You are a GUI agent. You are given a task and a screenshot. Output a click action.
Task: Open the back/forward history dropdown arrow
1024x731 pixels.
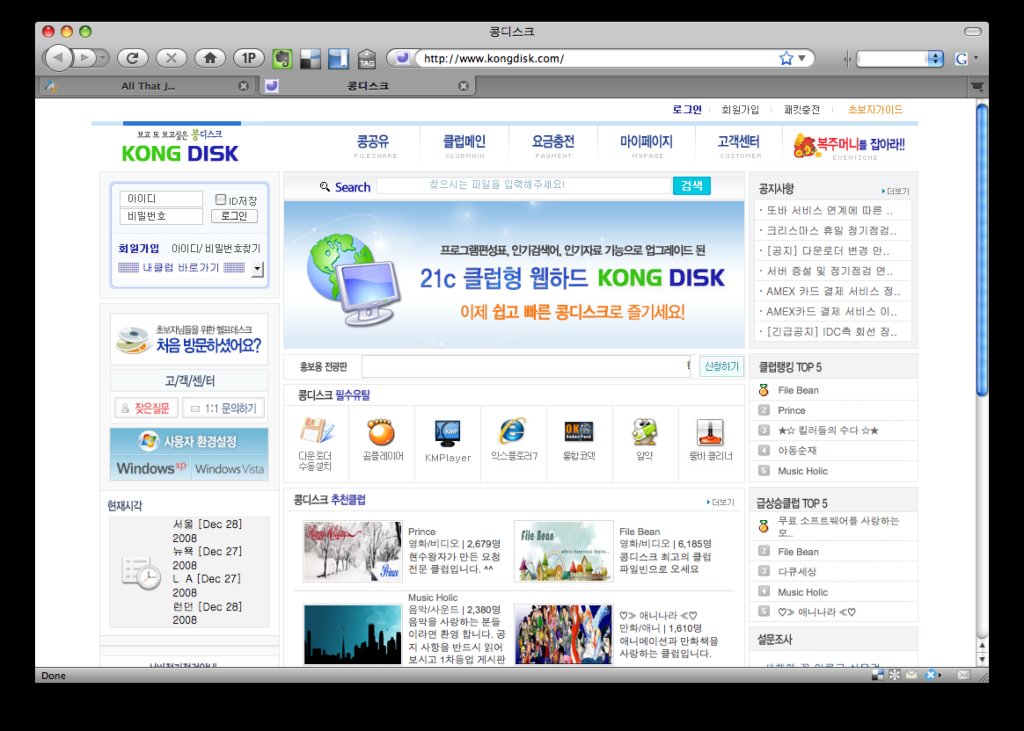[103, 58]
